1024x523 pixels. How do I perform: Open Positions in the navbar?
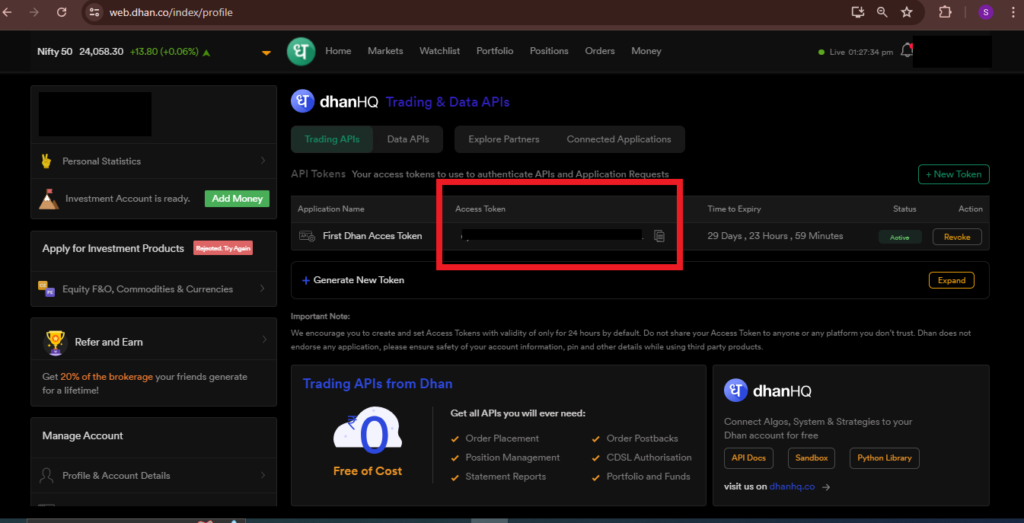tap(549, 51)
